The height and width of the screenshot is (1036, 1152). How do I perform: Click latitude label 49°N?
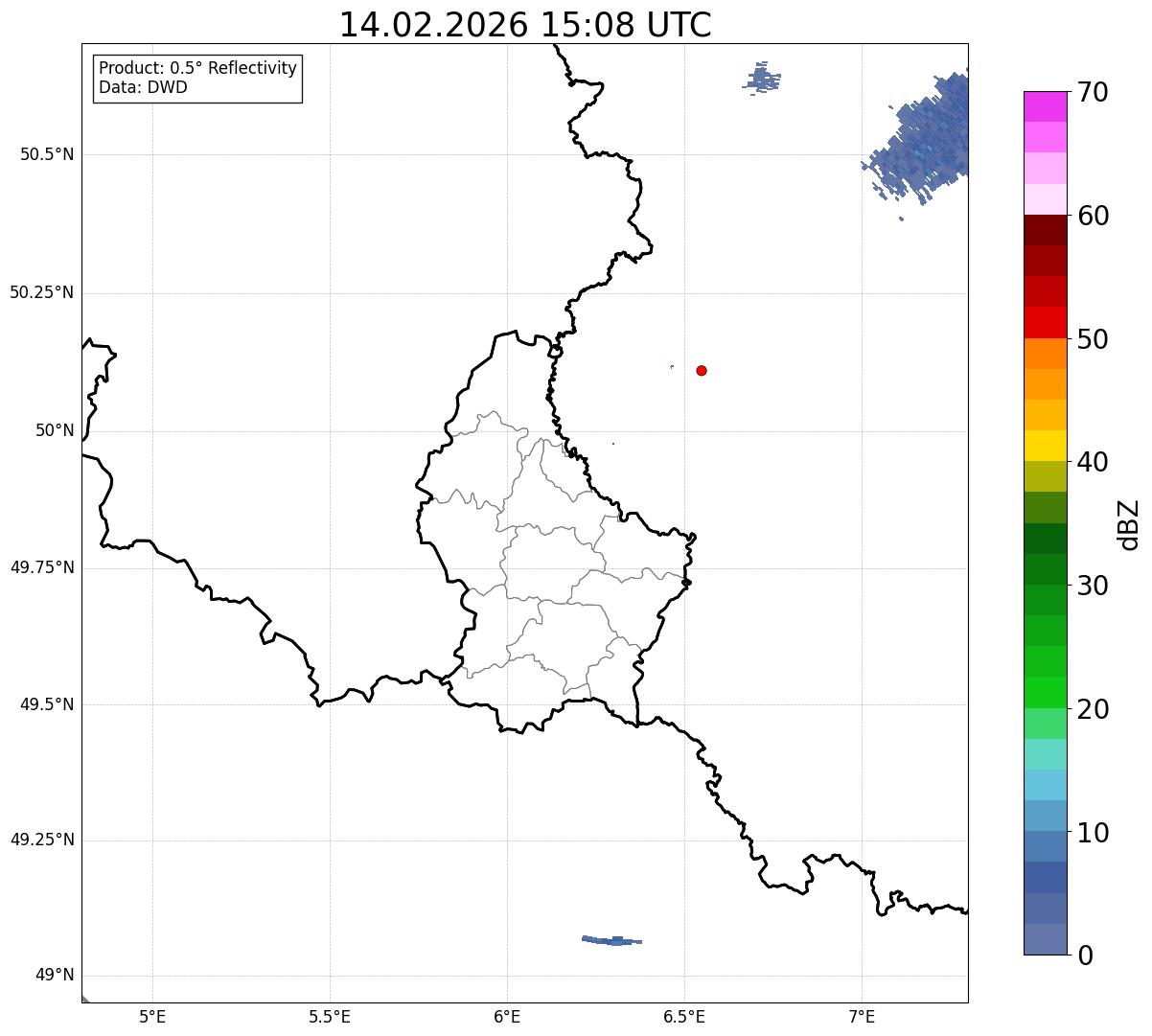tap(55, 976)
